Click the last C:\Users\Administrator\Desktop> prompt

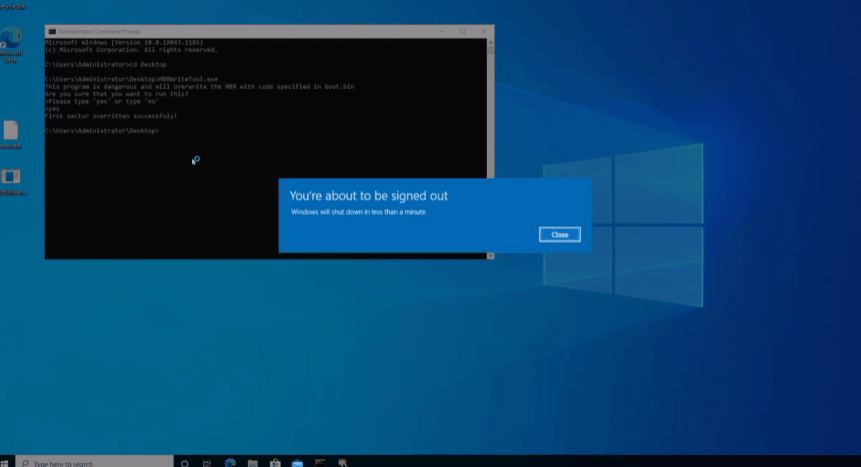click(102, 131)
